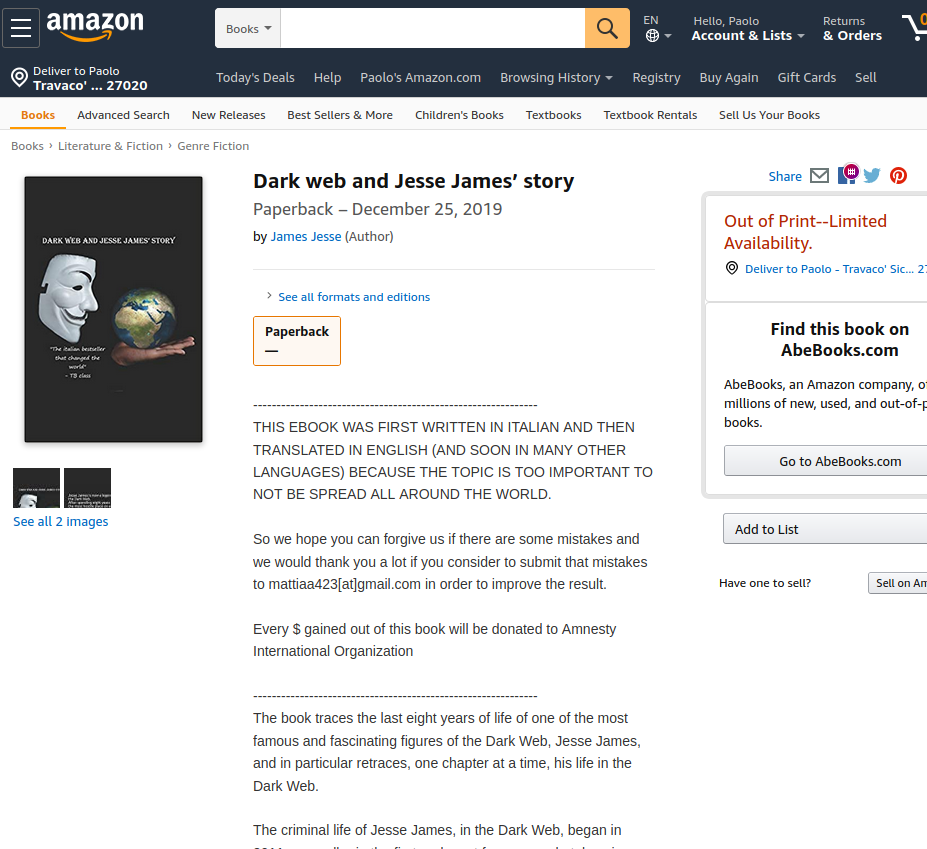Open delivery location pin for Paolo

tap(79, 78)
